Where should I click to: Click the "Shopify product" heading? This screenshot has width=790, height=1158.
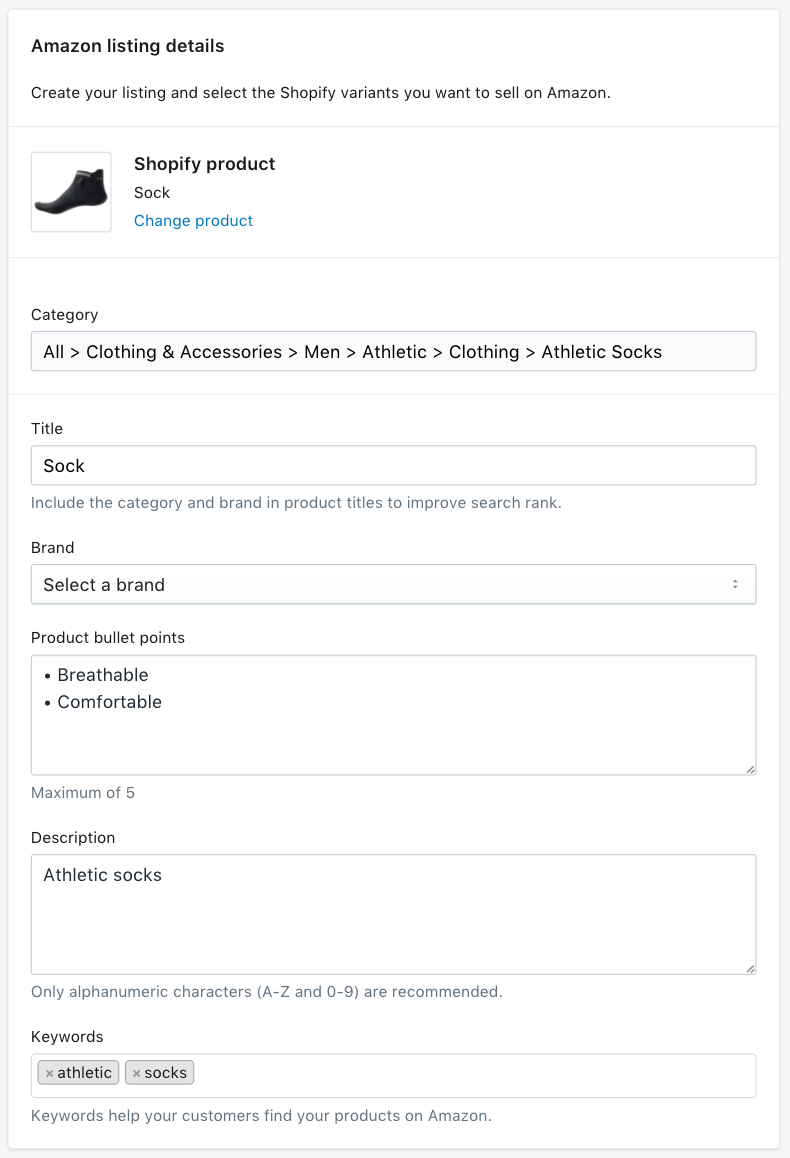(x=204, y=164)
